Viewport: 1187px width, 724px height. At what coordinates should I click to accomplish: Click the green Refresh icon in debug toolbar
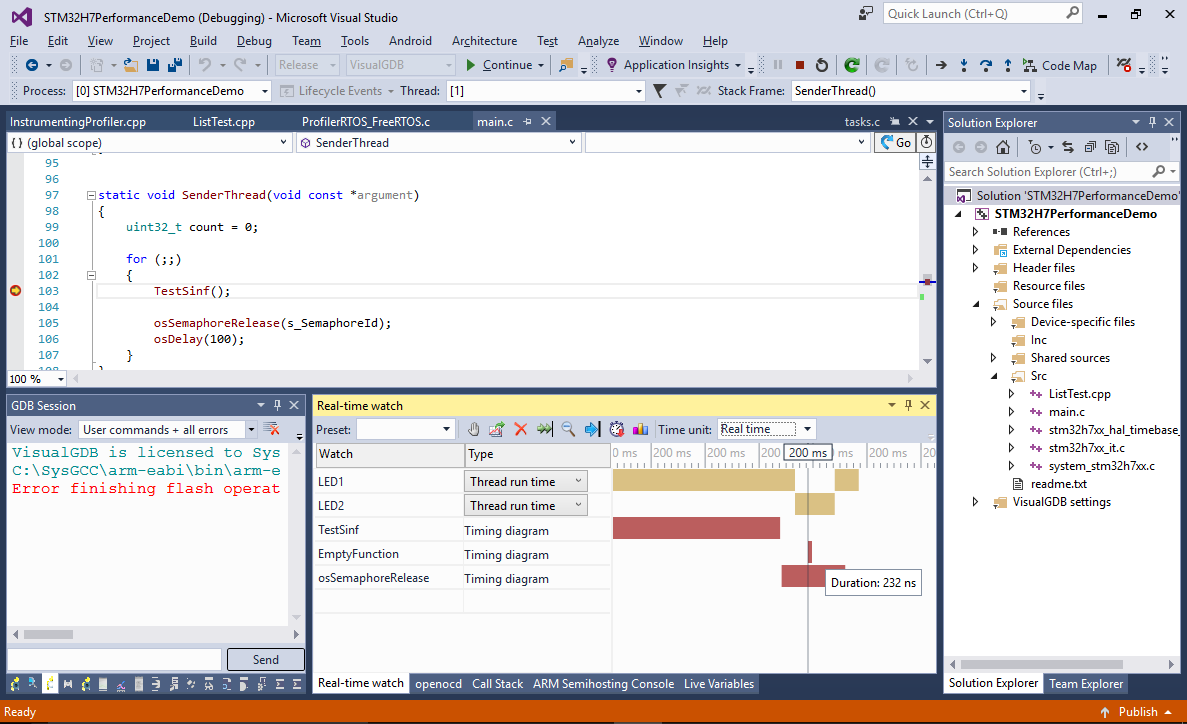(x=852, y=65)
